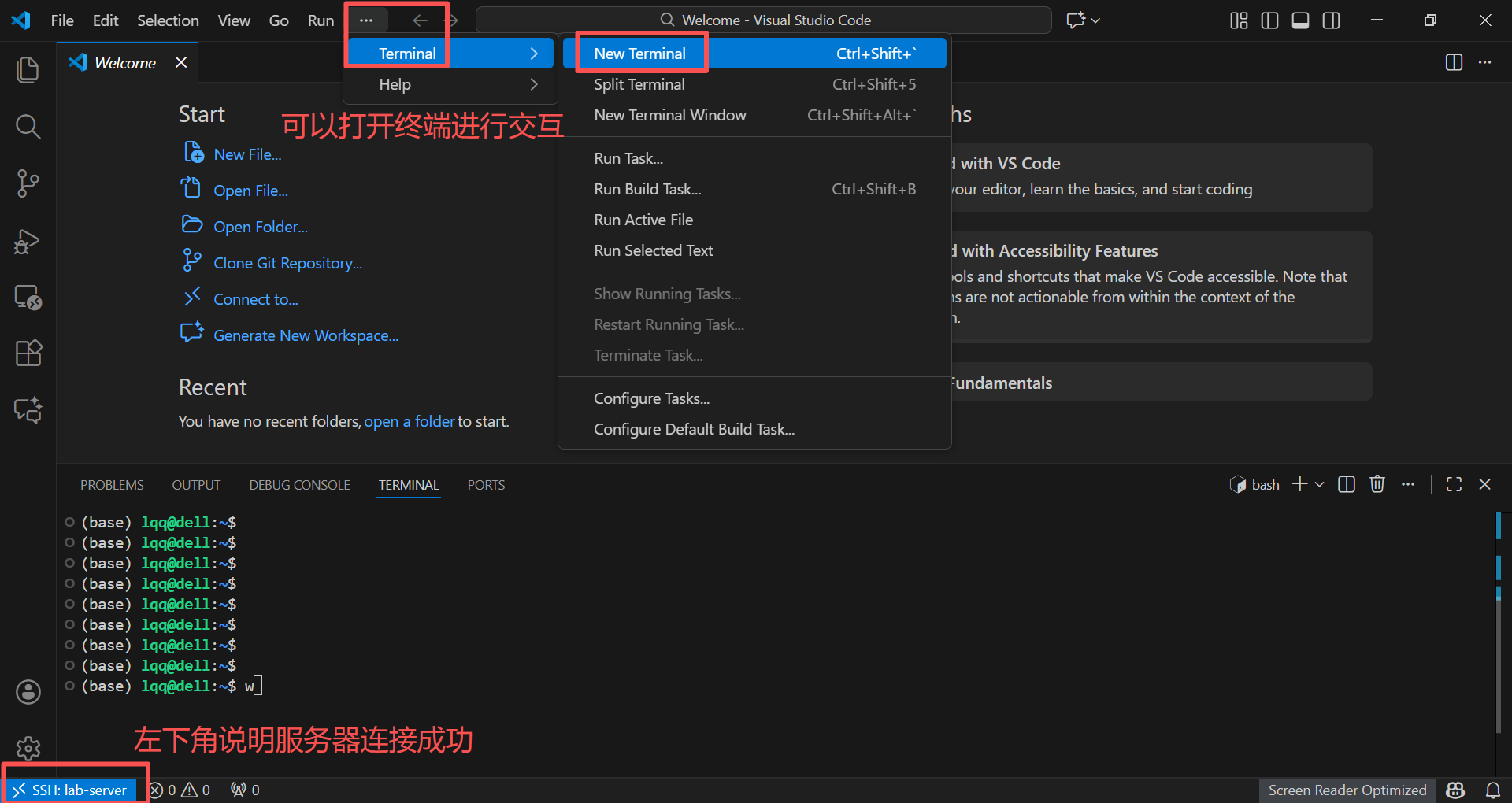Open the Selection menu

[168, 20]
